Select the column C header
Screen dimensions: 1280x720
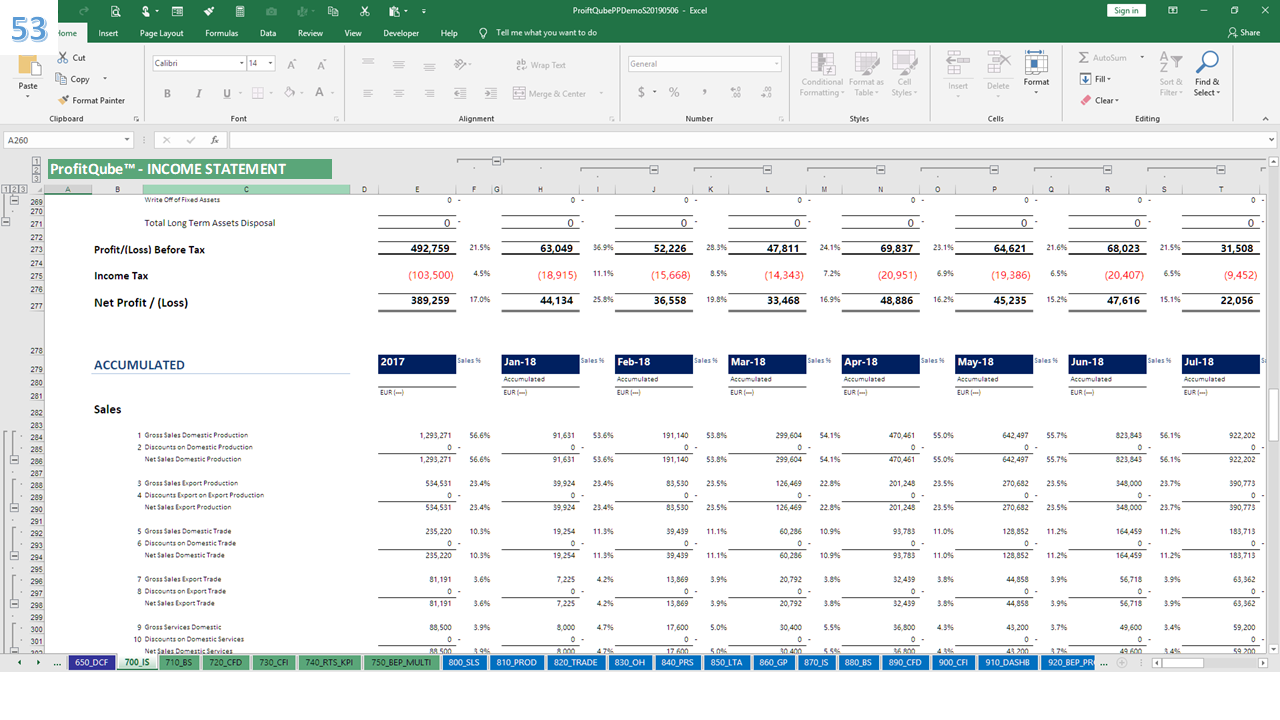click(x=246, y=189)
